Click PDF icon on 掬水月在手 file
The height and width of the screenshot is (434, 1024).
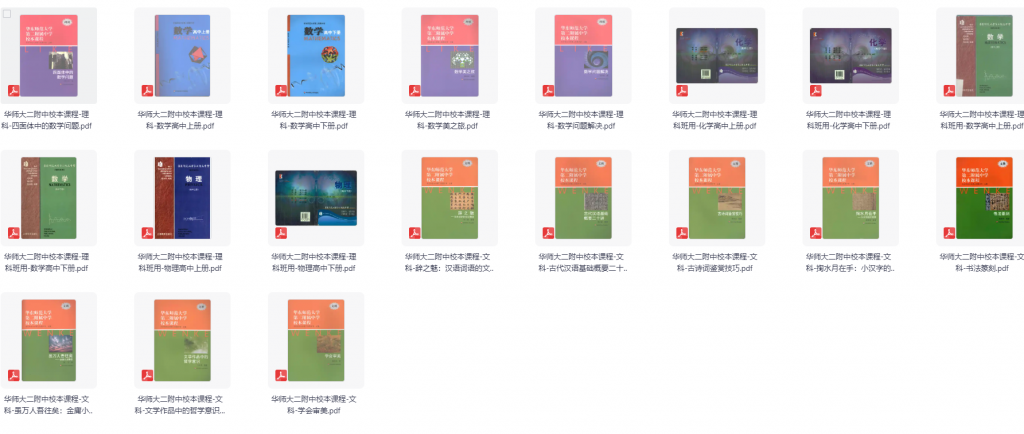coord(816,233)
